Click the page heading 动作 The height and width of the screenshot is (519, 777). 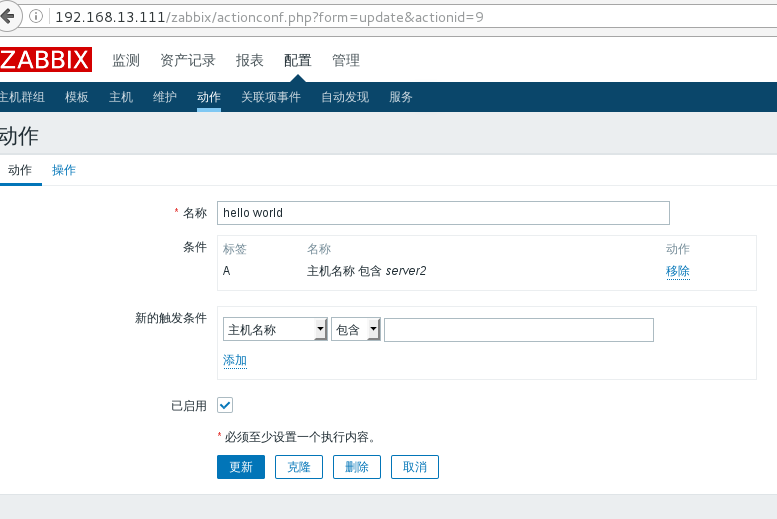pos(19,136)
